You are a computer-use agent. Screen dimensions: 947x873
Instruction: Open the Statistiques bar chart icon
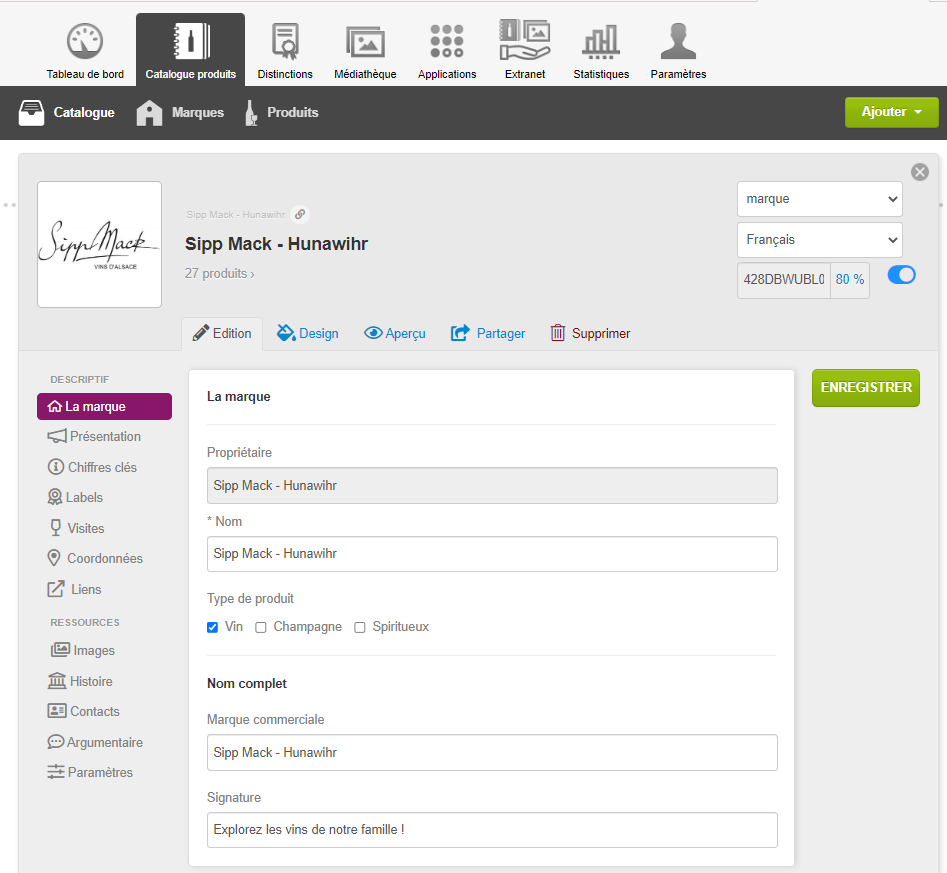[601, 42]
